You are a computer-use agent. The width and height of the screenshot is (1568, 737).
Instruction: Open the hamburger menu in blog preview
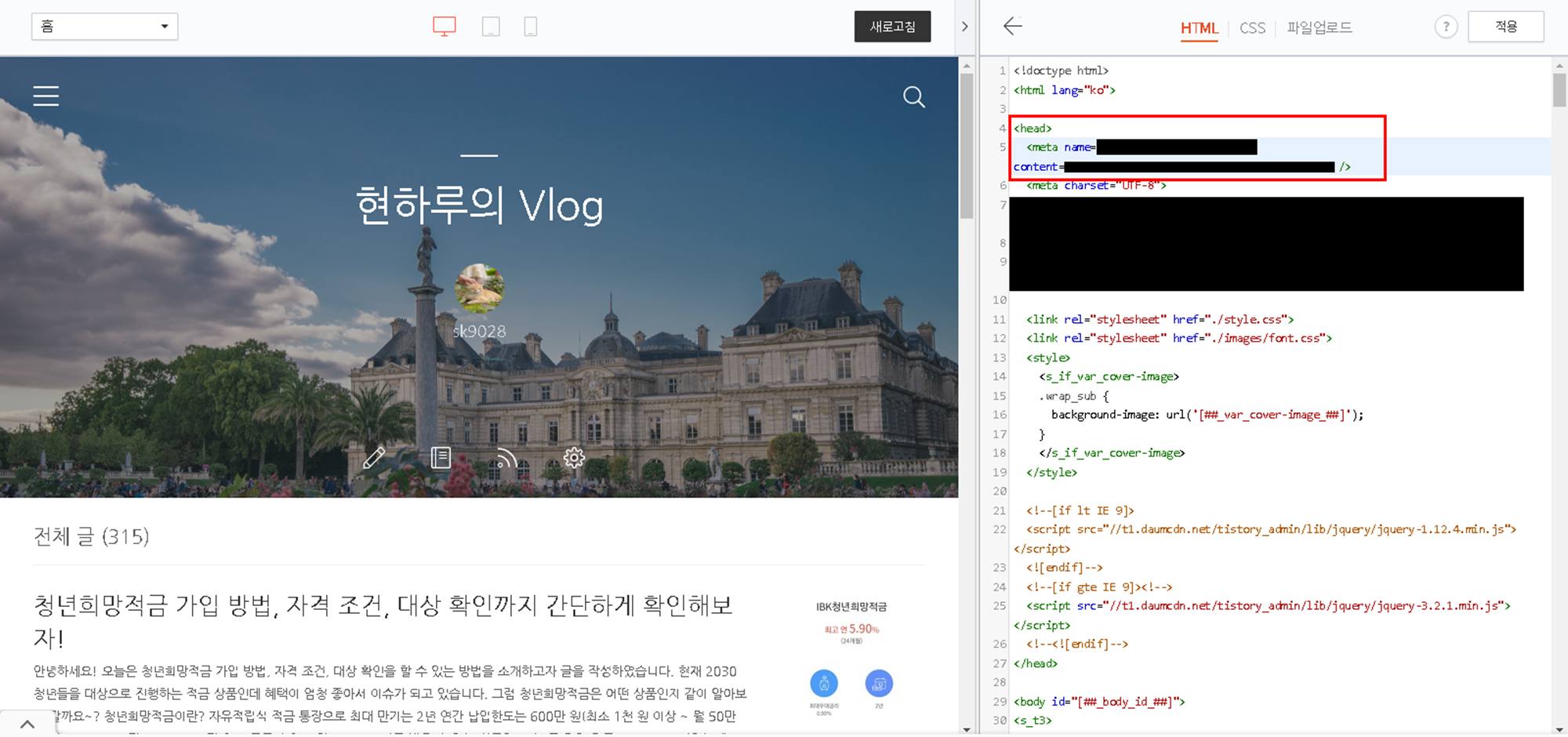click(46, 96)
